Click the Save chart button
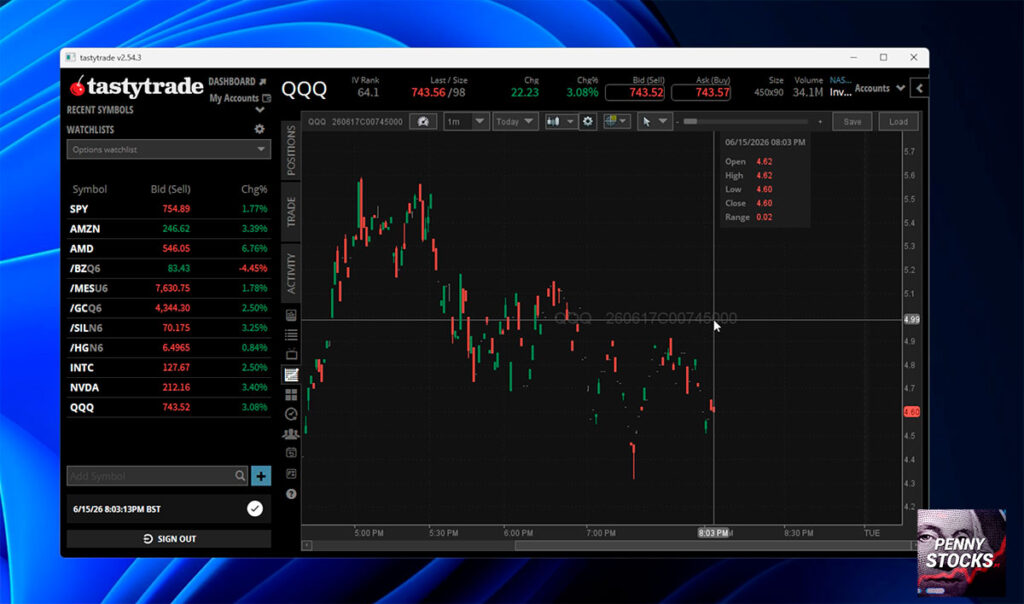This screenshot has height=604, width=1024. pyautogui.click(x=852, y=121)
